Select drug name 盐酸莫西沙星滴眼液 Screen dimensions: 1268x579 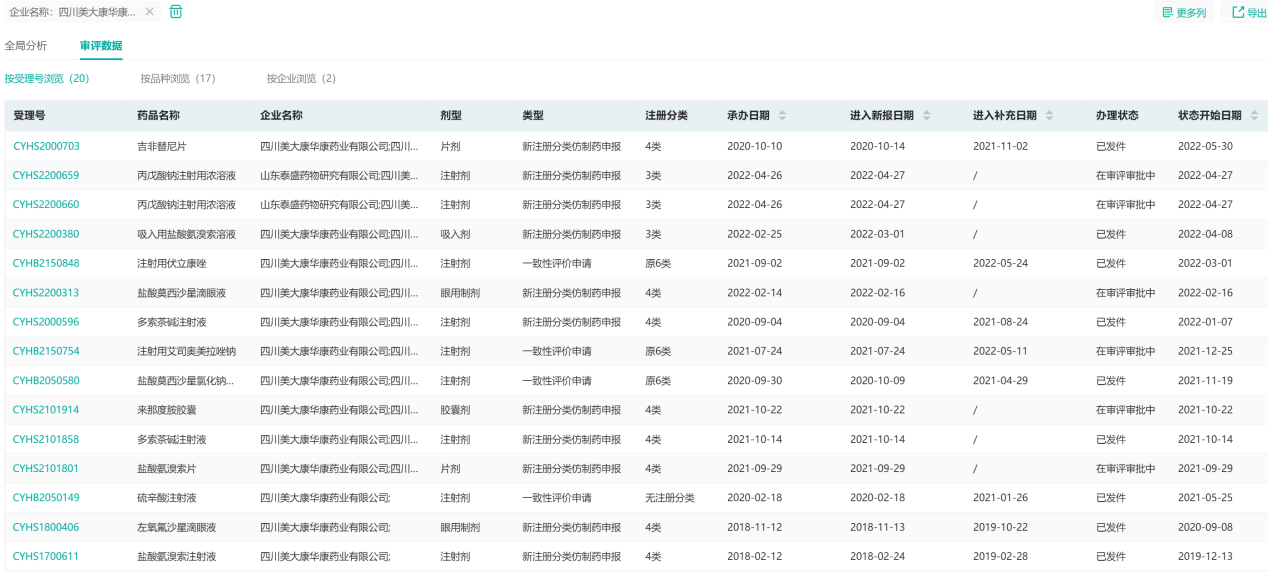(x=181, y=293)
